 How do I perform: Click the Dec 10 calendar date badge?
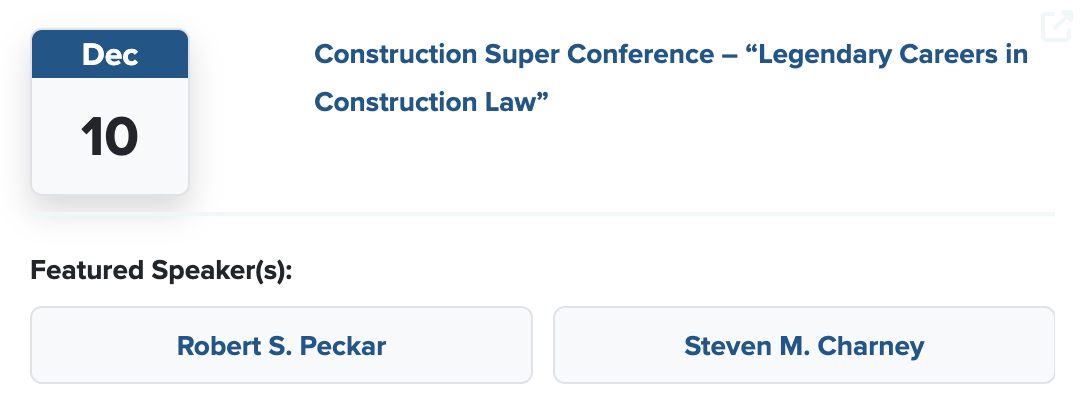tap(110, 112)
